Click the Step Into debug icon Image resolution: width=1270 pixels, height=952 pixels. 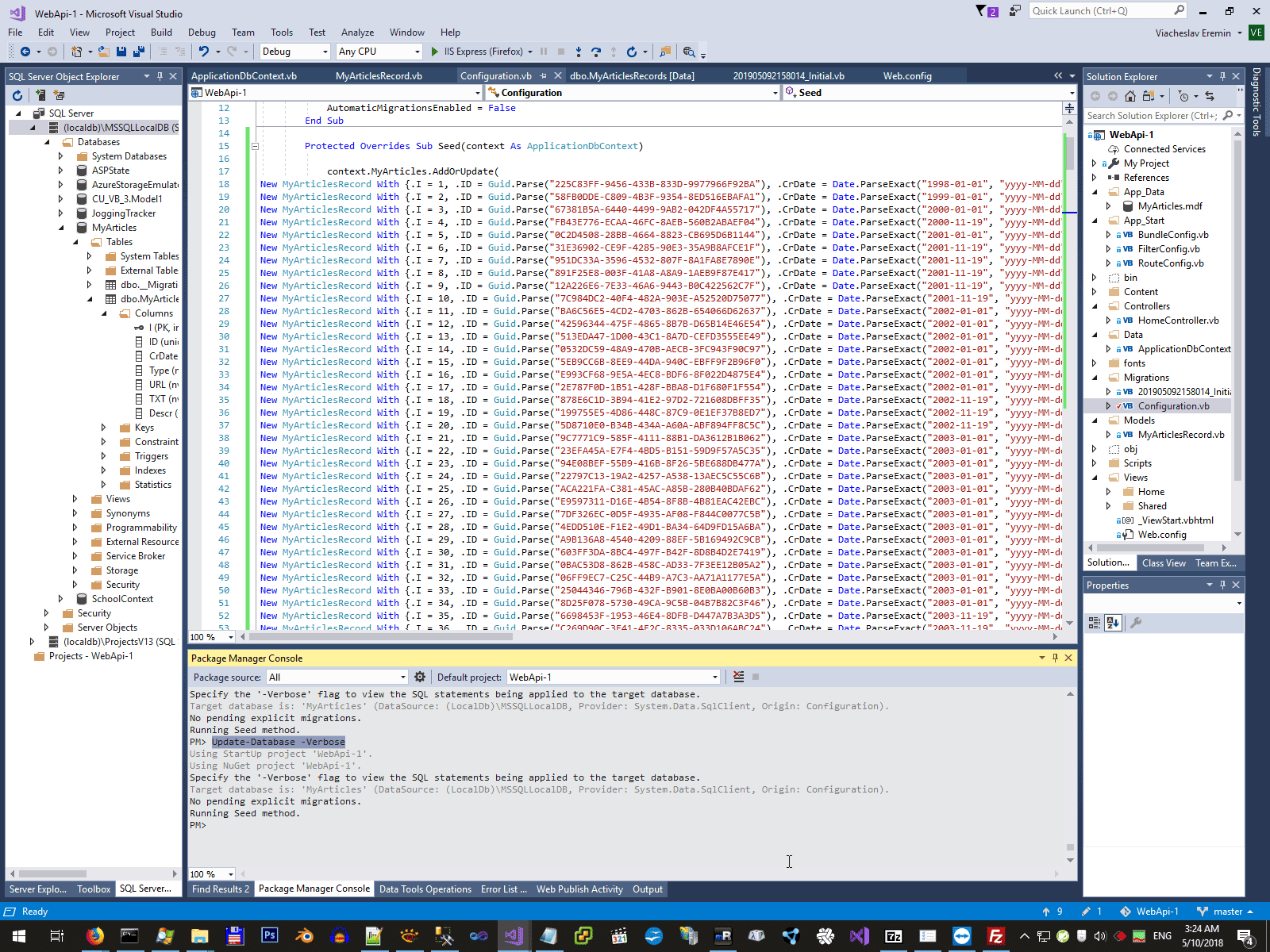(x=579, y=52)
